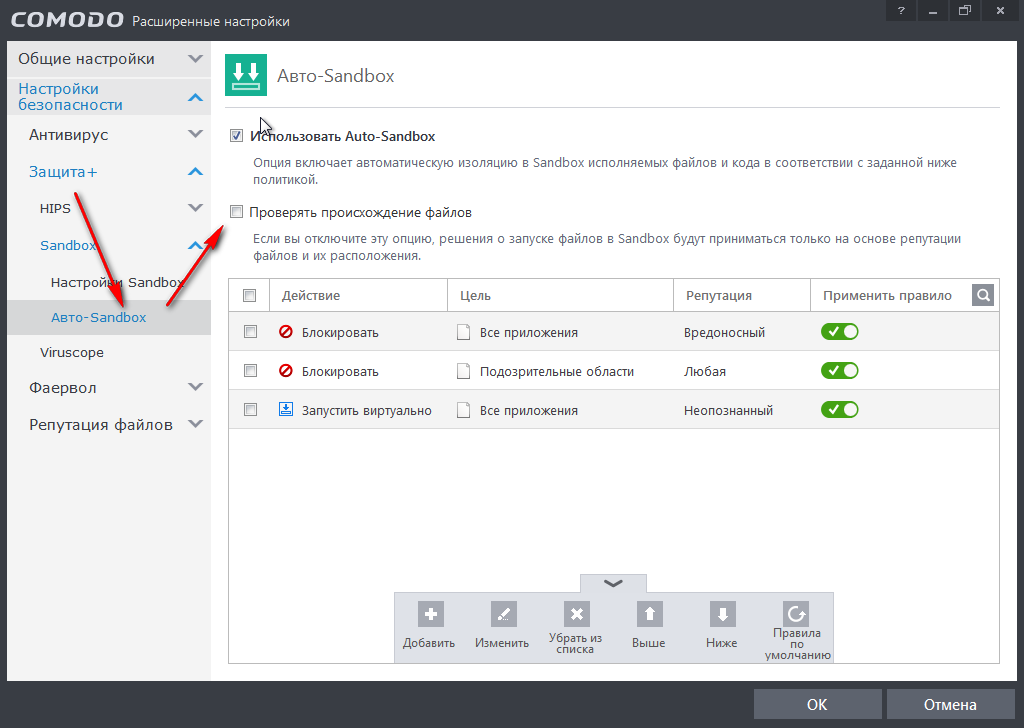Click file icon in Неопознанный row
The image size is (1024, 728).
pyautogui.click(x=463, y=410)
